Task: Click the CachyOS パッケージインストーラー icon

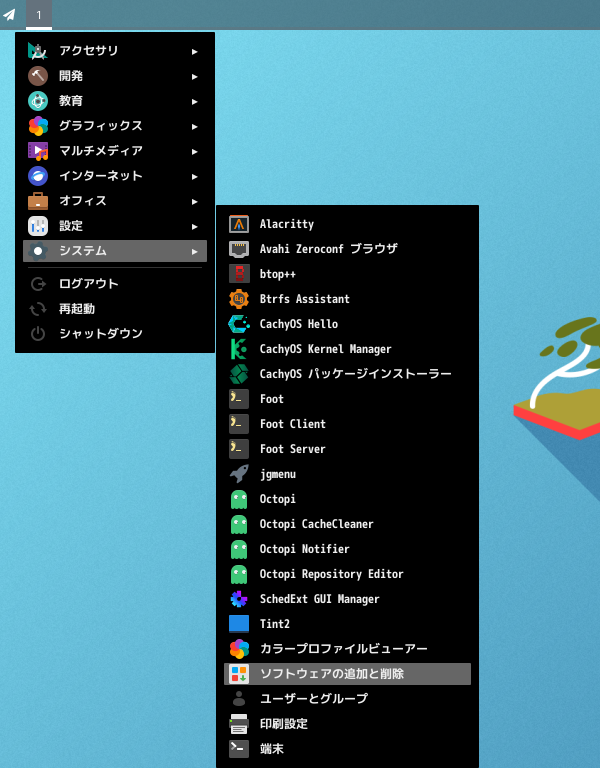Action: [239, 374]
